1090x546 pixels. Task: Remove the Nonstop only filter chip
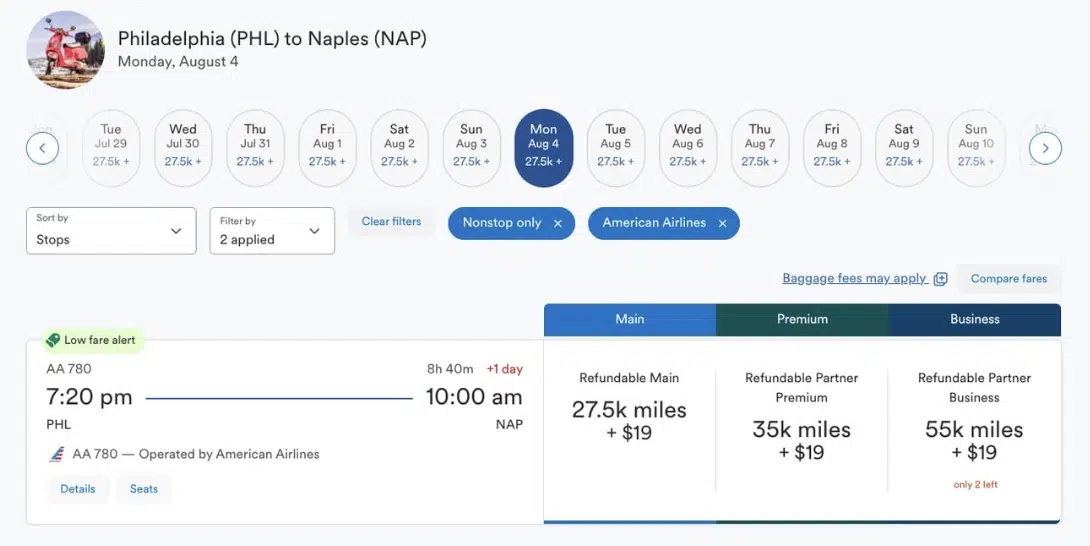click(x=558, y=223)
